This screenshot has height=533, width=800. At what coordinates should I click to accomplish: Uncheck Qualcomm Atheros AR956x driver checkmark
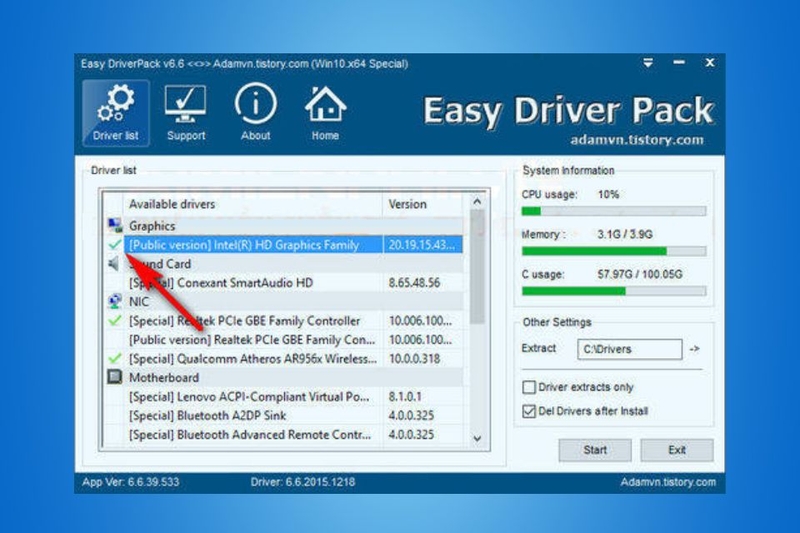[x=115, y=358]
